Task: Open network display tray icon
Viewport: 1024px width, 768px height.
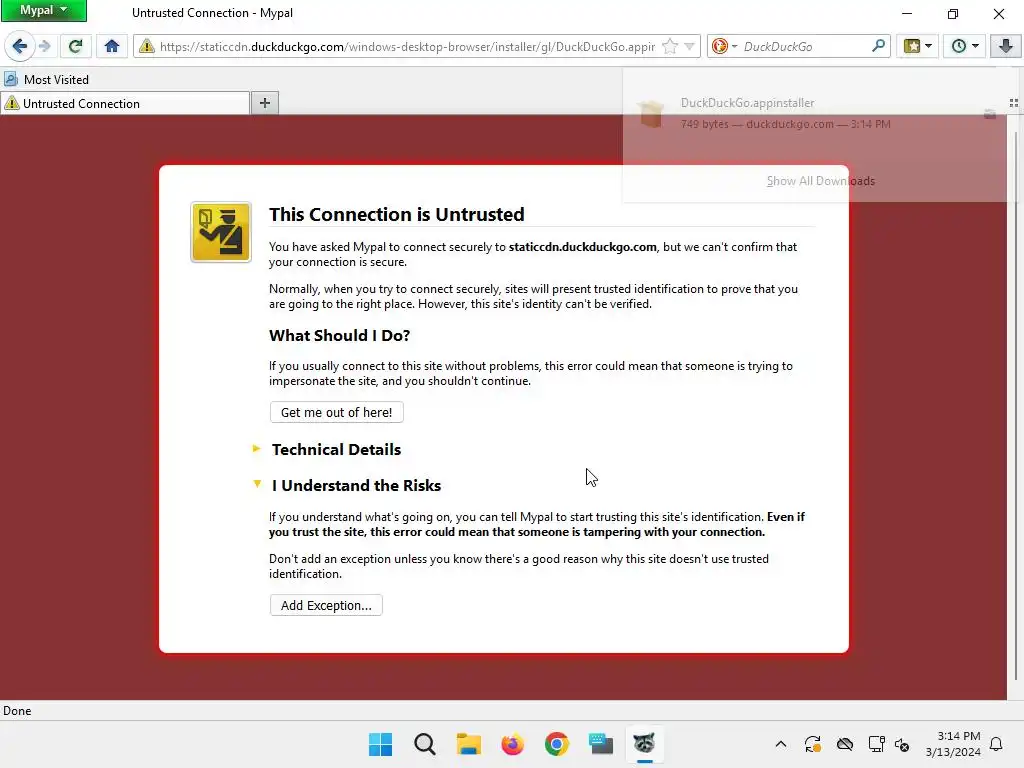Action: [876, 744]
